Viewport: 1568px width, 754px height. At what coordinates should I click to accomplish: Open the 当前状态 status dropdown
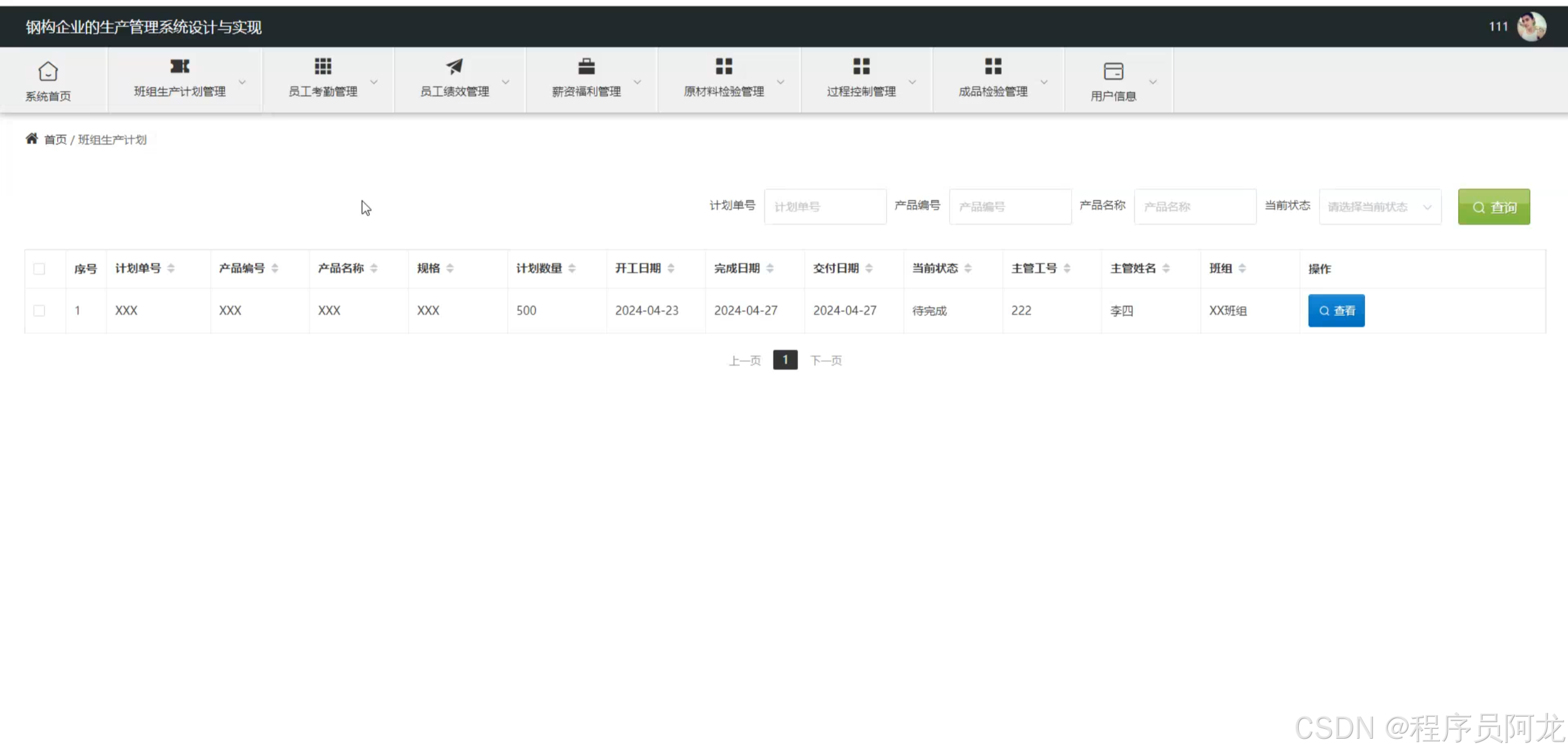tap(1379, 207)
